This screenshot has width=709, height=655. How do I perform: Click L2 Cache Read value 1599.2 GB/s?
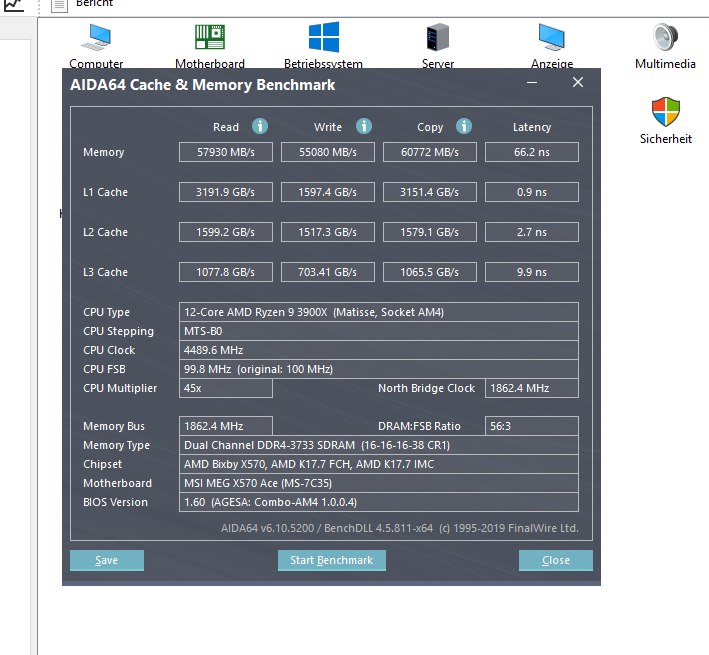226,232
